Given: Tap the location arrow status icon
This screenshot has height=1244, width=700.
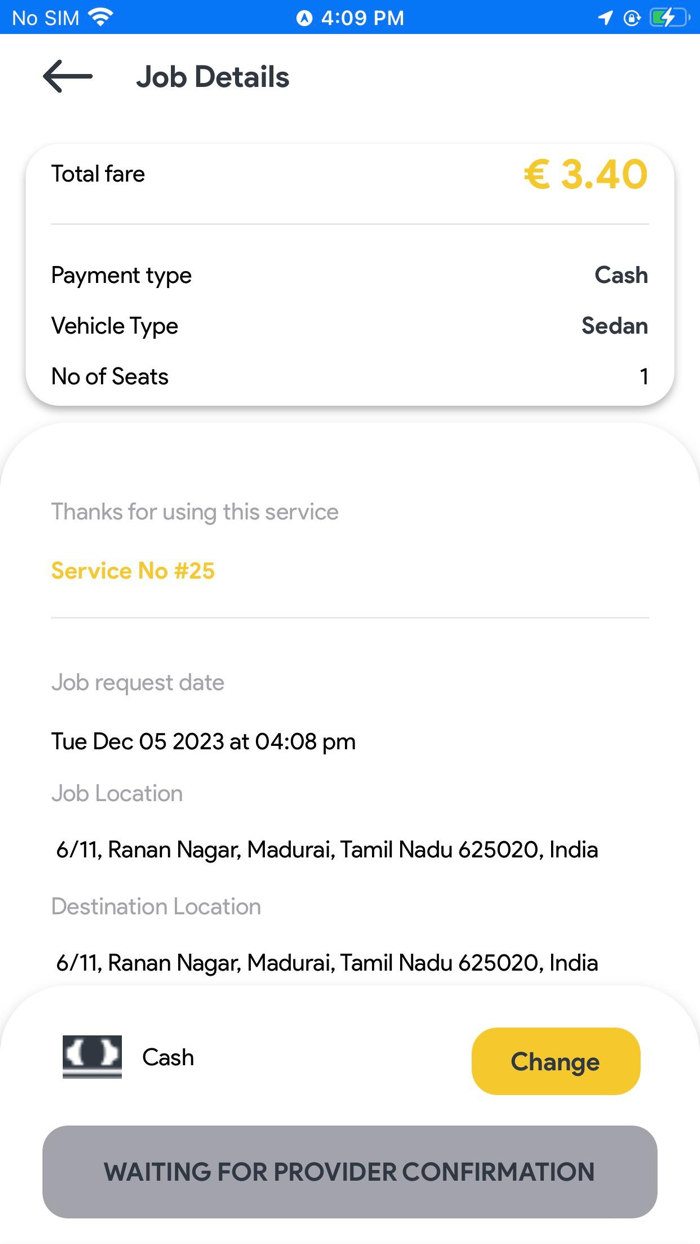Looking at the screenshot, I should coord(604,16).
